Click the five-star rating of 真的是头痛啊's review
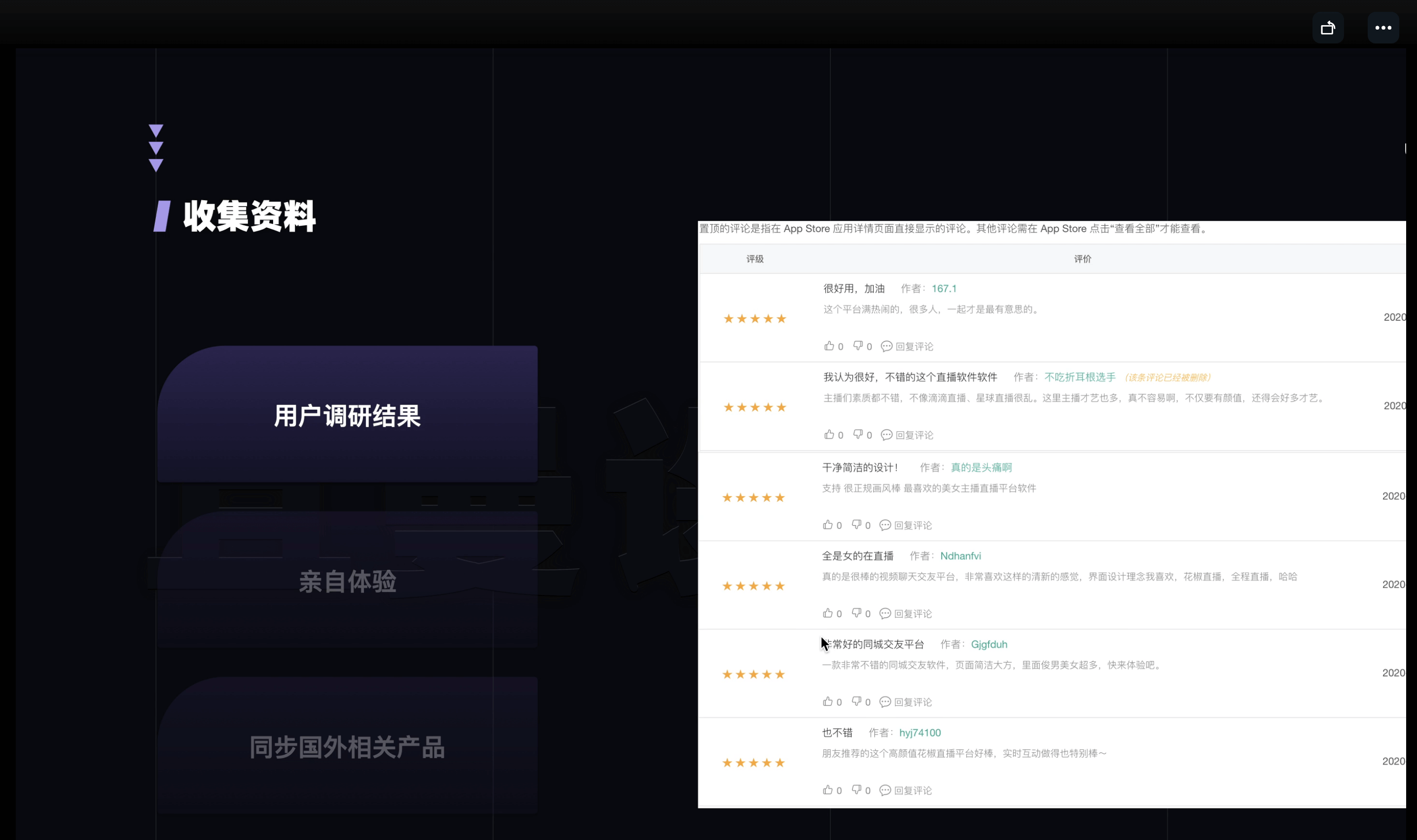The width and height of the screenshot is (1417, 840). pos(753,497)
